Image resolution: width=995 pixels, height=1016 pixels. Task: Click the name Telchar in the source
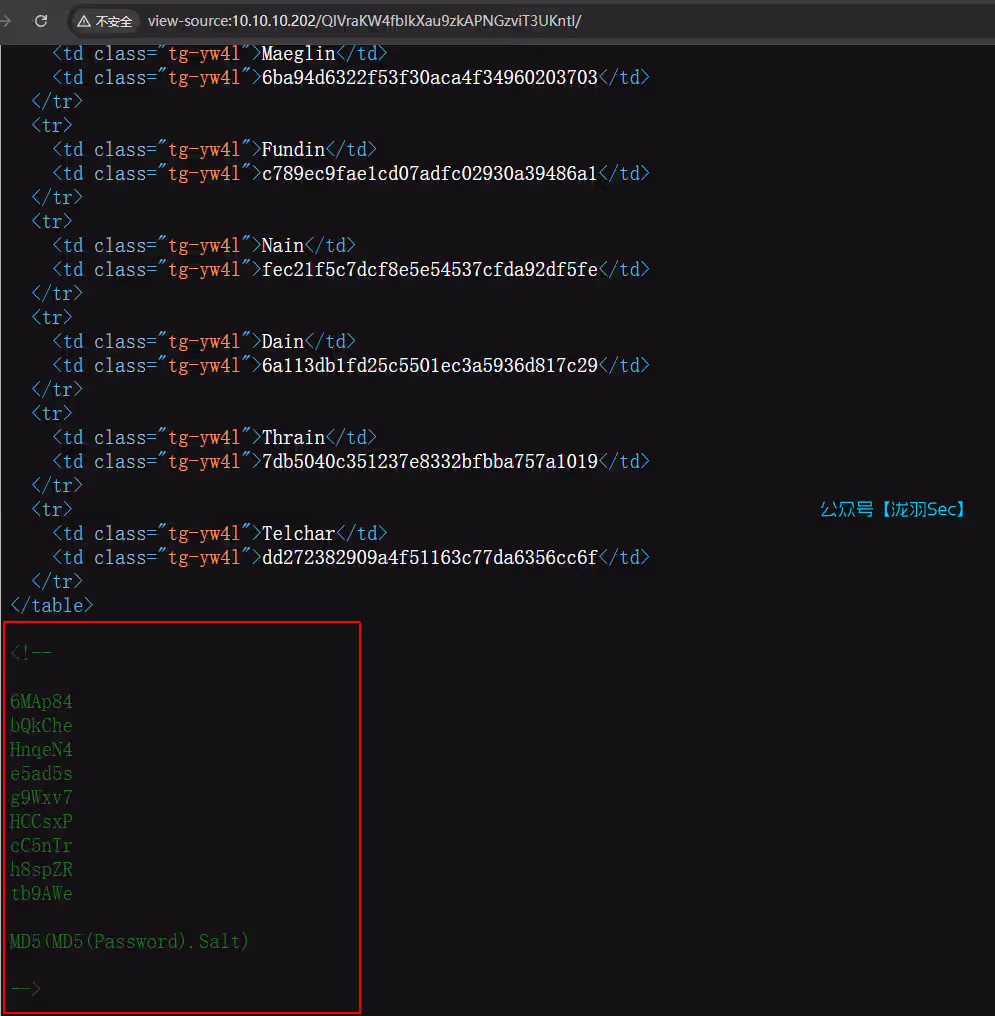pyautogui.click(x=298, y=533)
